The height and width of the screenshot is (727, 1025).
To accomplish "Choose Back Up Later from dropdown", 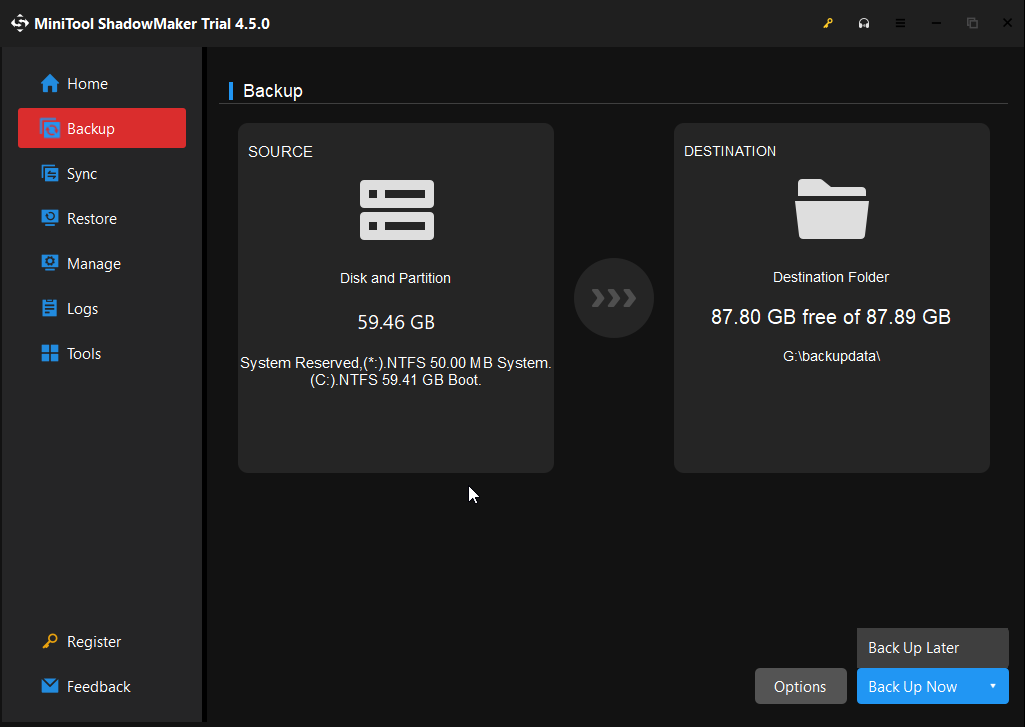I will coord(933,648).
